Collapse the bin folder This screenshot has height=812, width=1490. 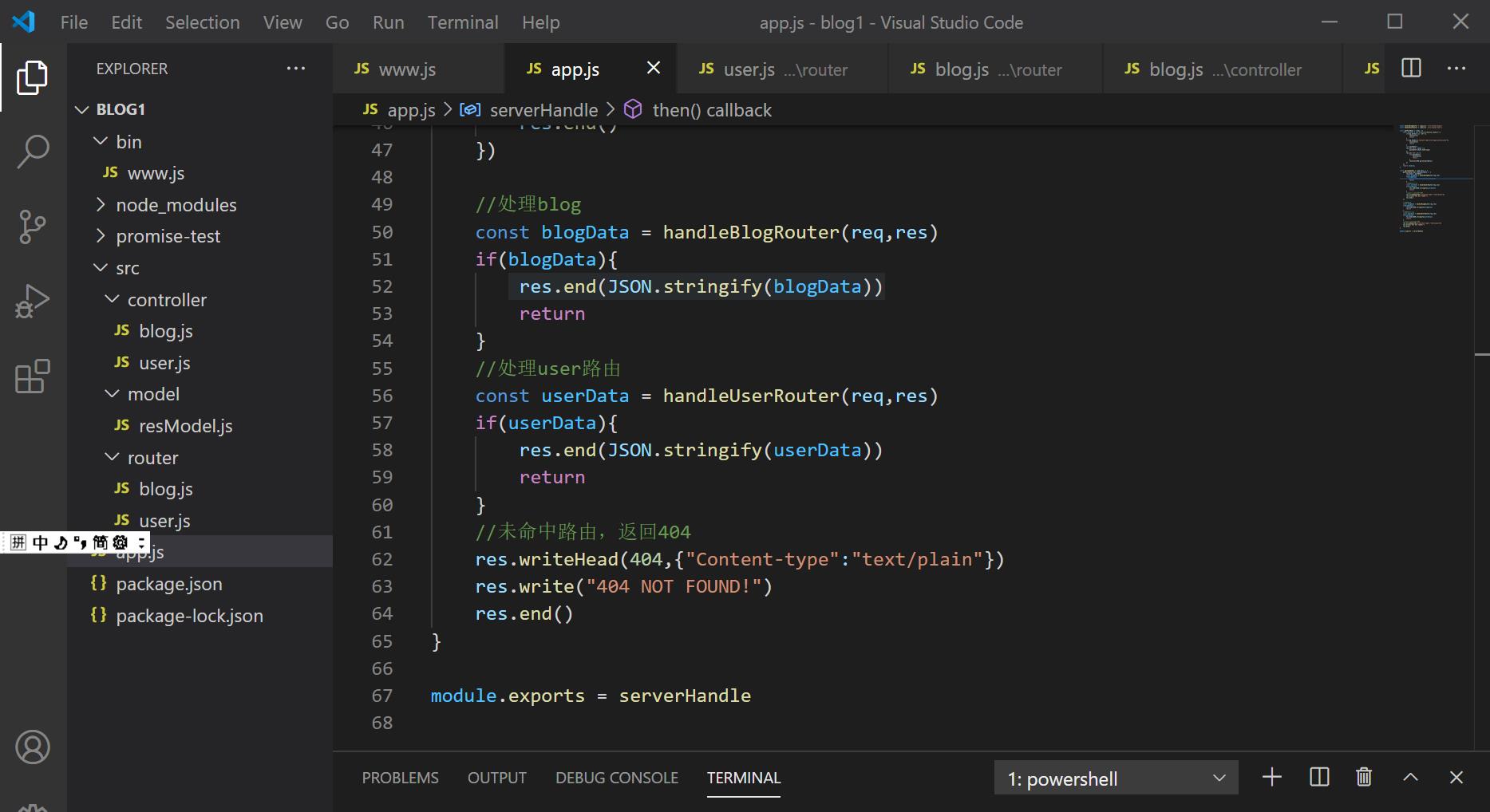[101, 141]
